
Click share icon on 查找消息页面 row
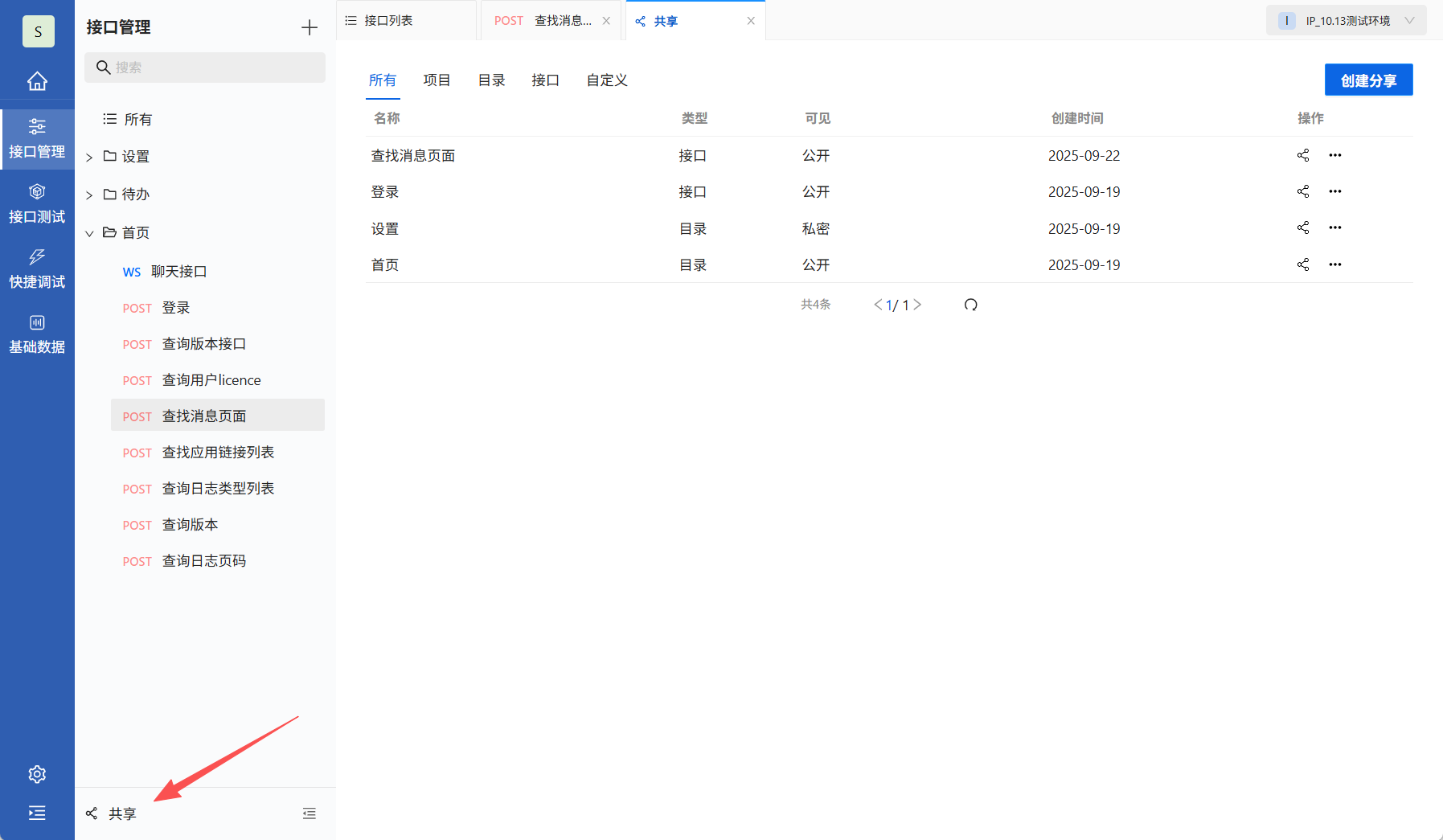coord(1302,155)
